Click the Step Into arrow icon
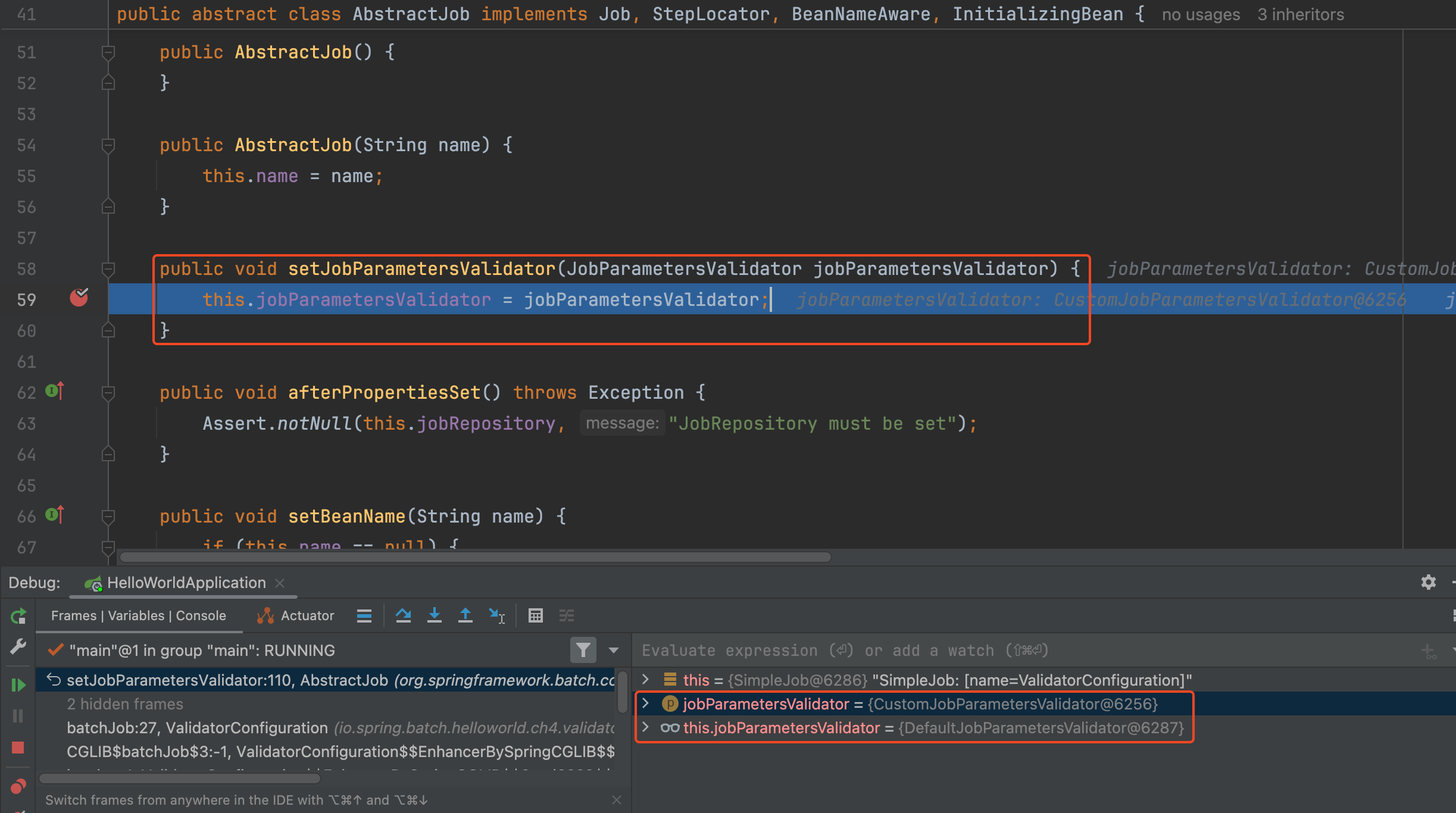This screenshot has height=813, width=1456. (435, 615)
